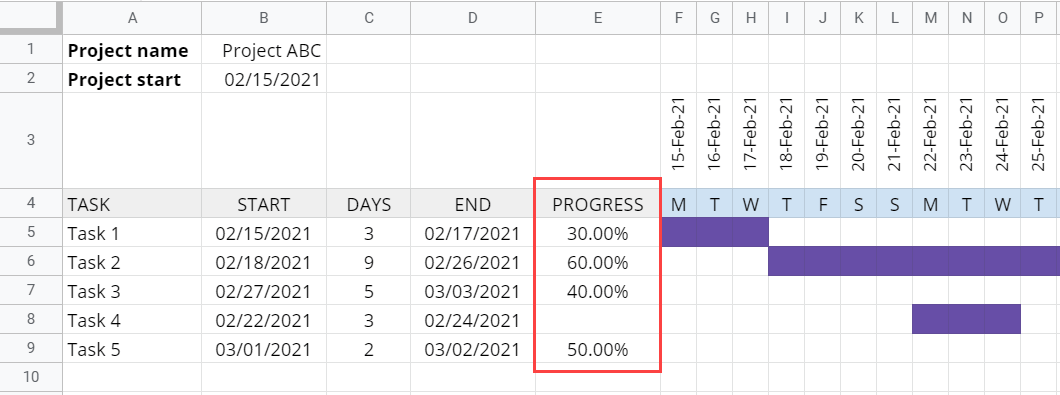Screen dimensions: 1060x395
Task: Select column E header
Action: pyautogui.click(x=598, y=18)
